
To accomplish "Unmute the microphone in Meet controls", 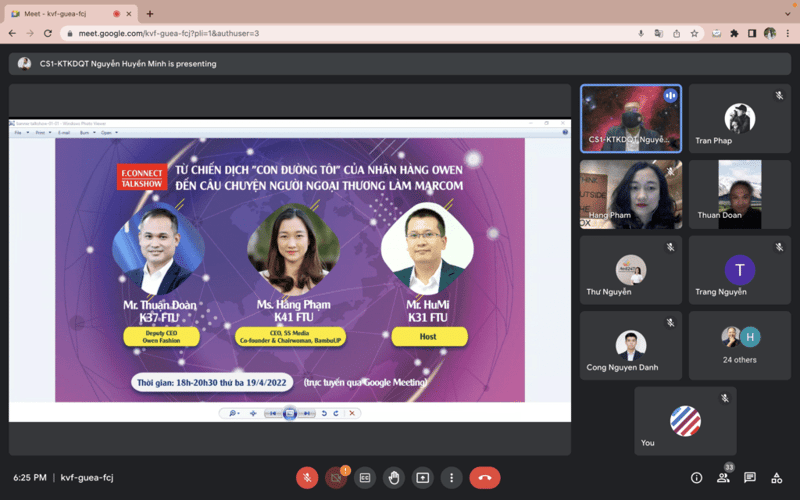I will [307, 478].
